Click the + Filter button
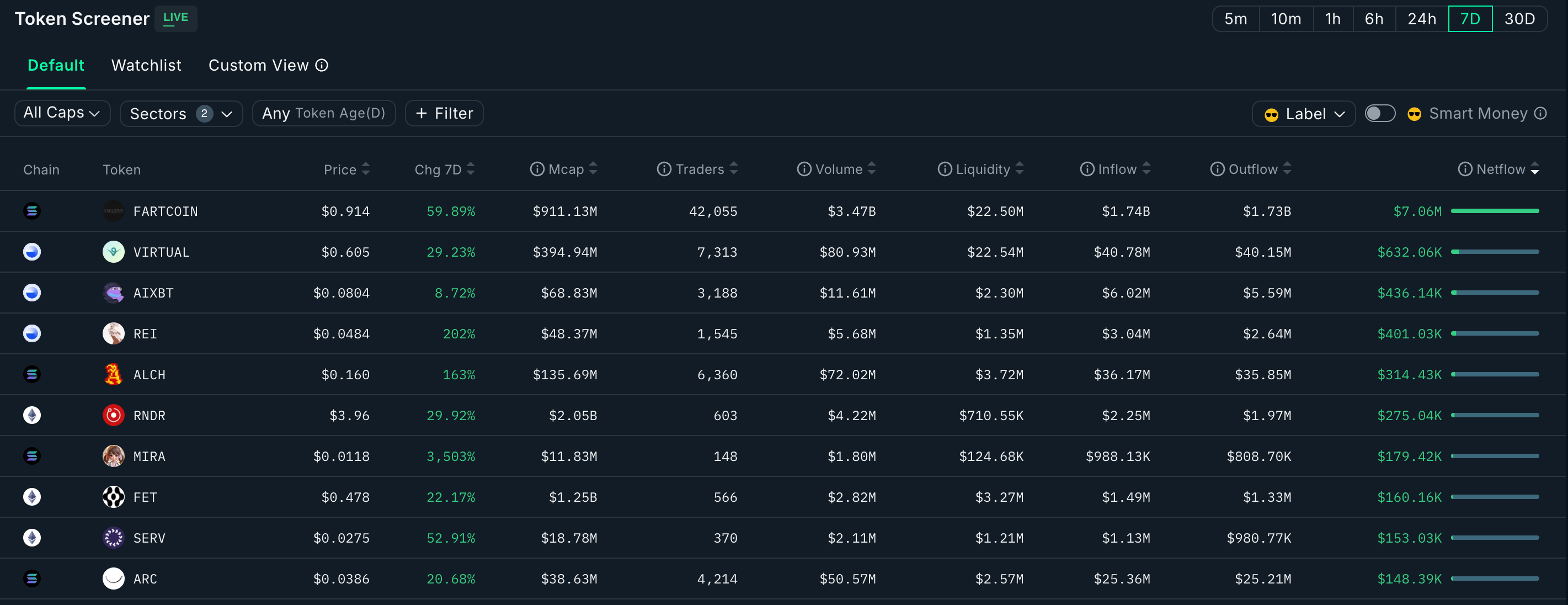This screenshot has width=1568, height=605. tap(444, 113)
